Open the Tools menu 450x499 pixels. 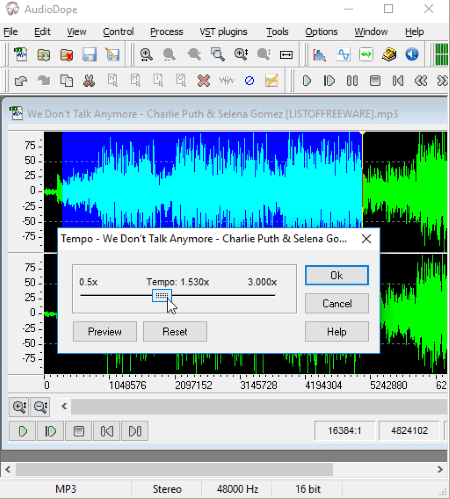coord(277,32)
